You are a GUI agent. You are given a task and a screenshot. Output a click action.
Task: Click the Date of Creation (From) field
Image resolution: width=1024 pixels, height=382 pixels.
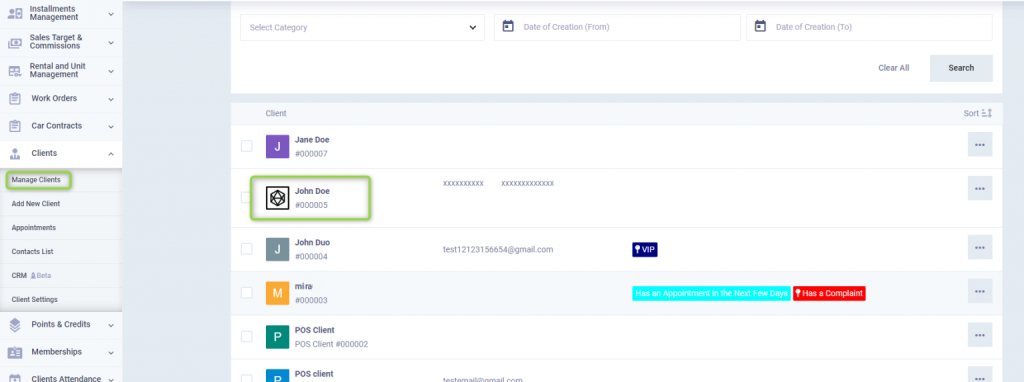click(617, 27)
